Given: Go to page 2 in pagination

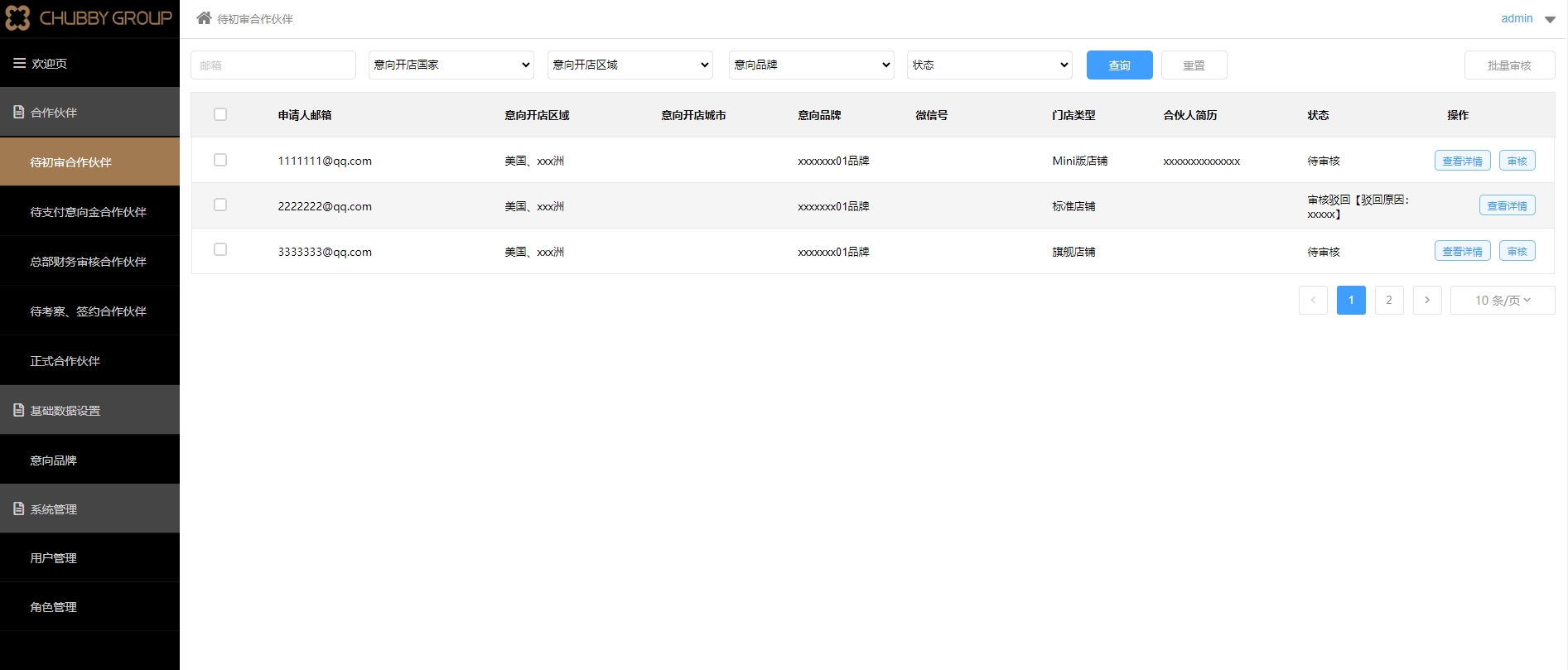Looking at the screenshot, I should [x=1389, y=300].
